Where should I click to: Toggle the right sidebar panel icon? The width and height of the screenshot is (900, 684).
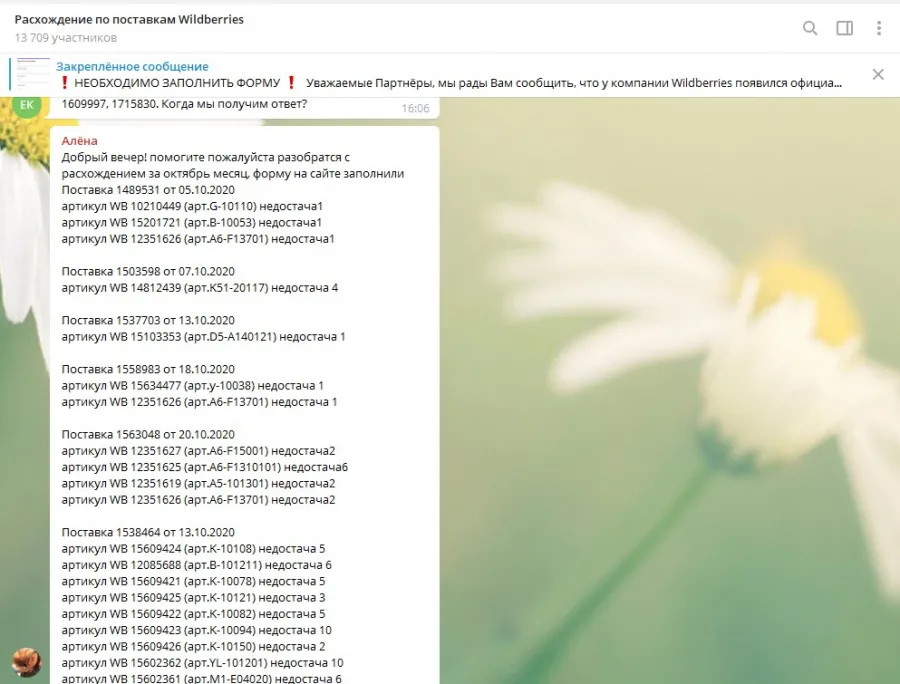click(x=844, y=28)
